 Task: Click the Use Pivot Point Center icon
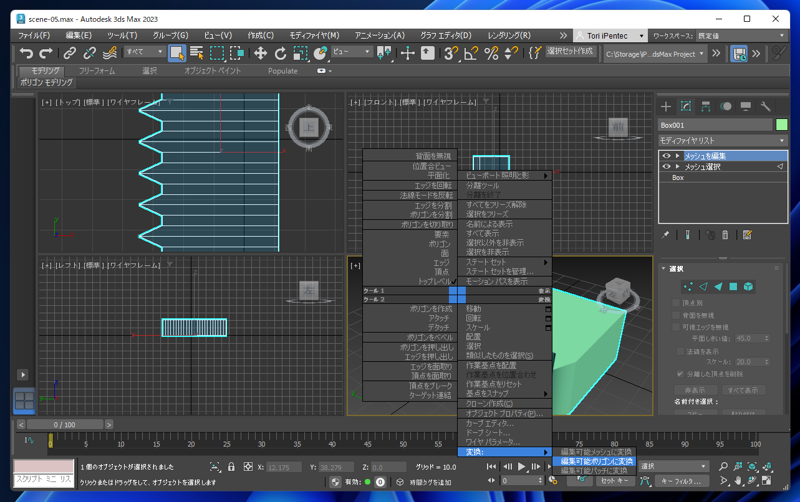pos(384,53)
